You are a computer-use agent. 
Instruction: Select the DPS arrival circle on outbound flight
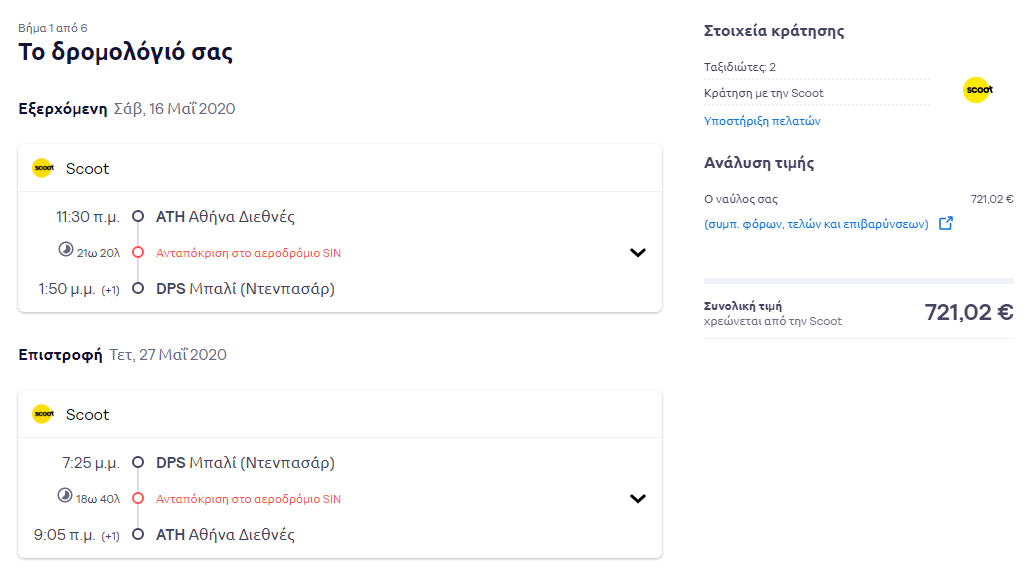[138, 288]
